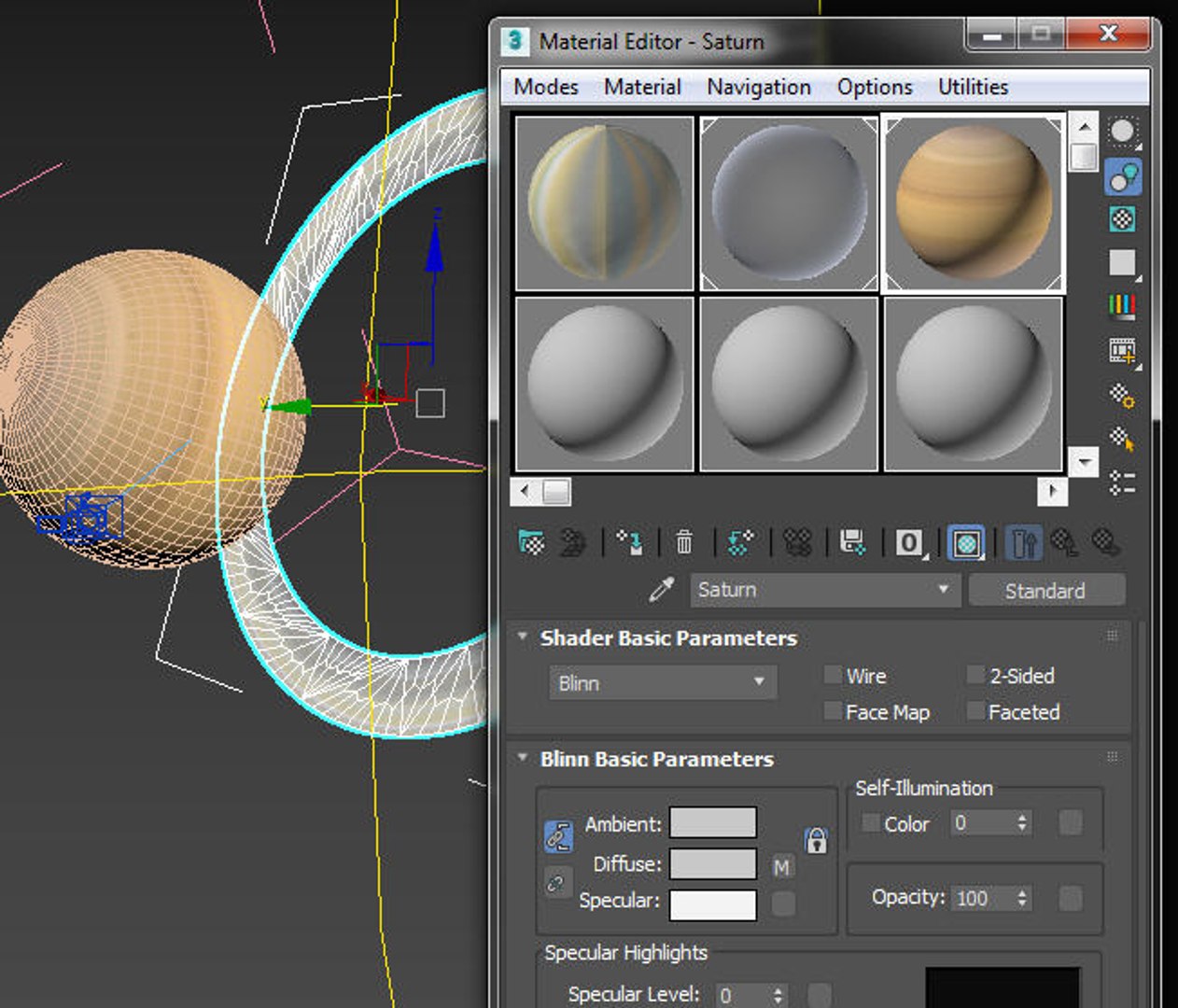Pick material from object with eyedropper

pyautogui.click(x=662, y=589)
